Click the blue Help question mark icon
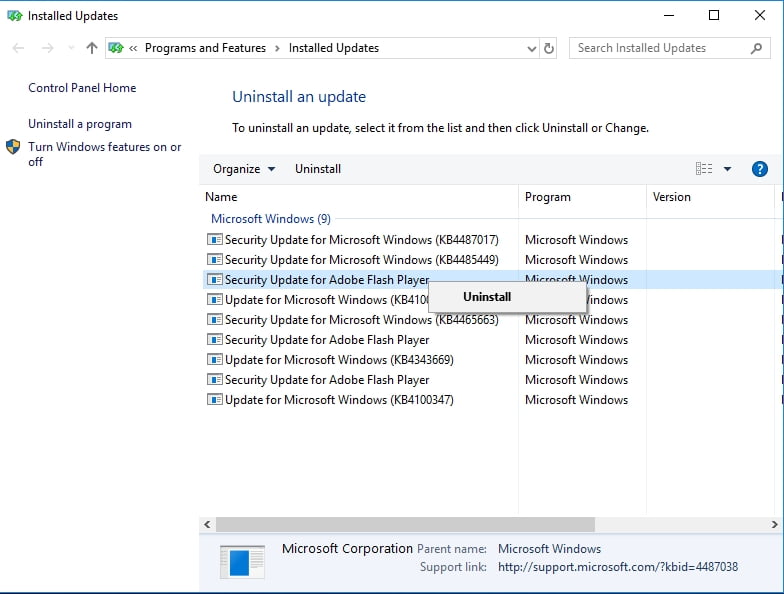Image resolution: width=784 pixels, height=594 pixels. tap(759, 169)
